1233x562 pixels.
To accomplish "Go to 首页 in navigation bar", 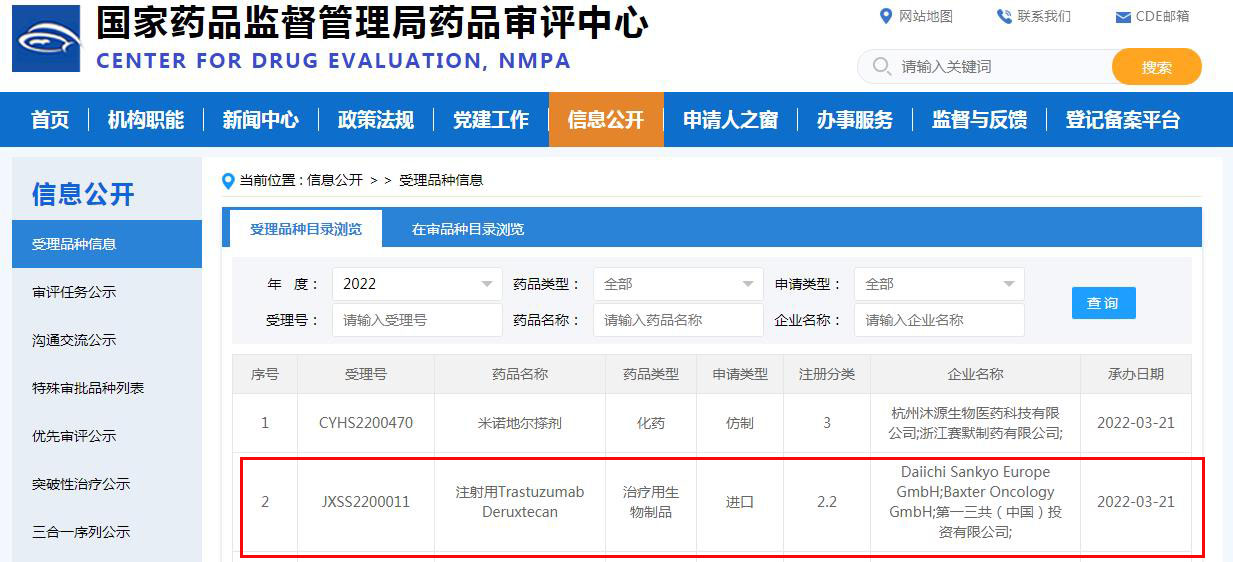I will (50, 120).
